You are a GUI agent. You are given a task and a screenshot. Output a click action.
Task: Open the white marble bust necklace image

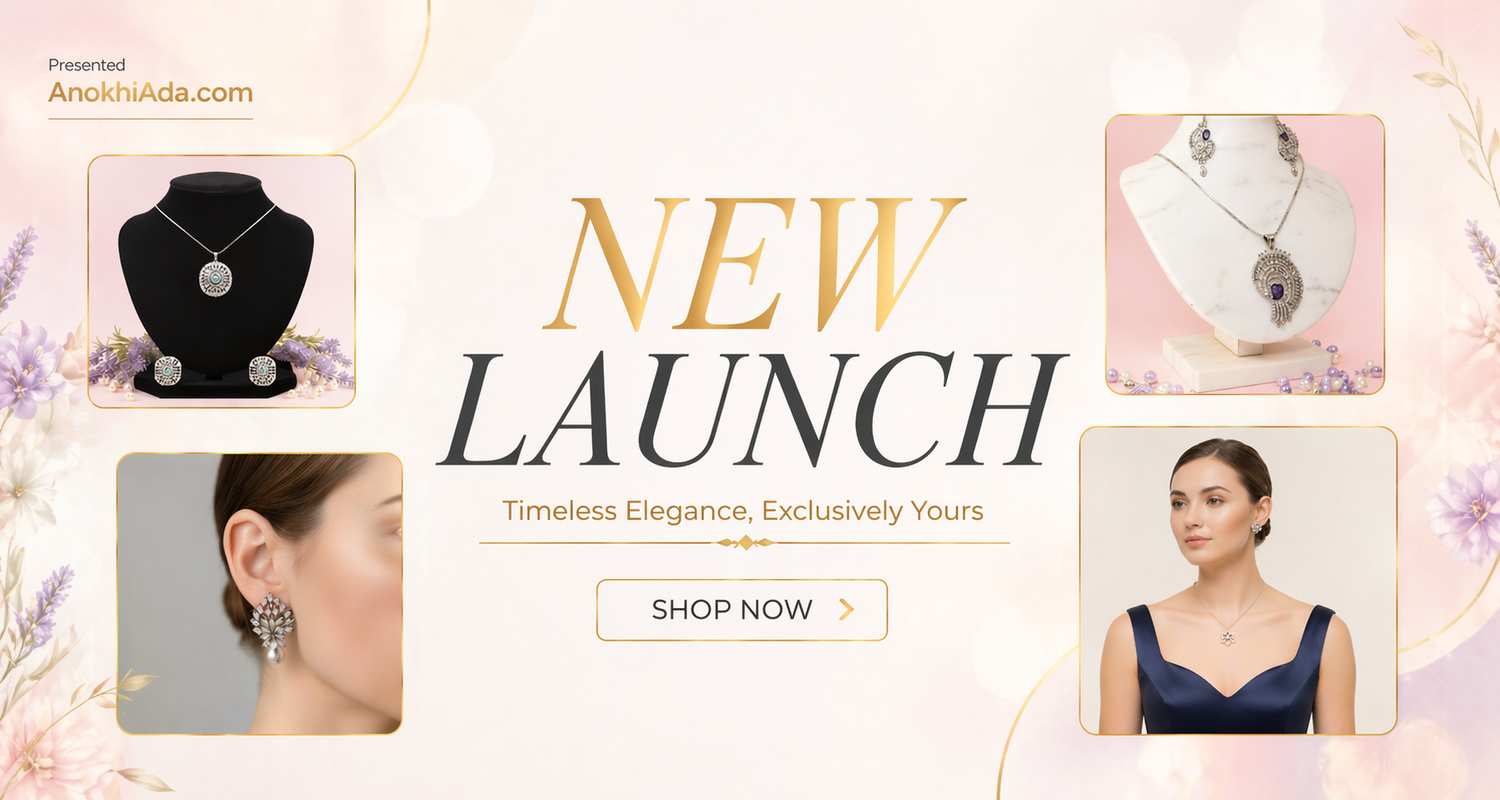pos(1245,254)
